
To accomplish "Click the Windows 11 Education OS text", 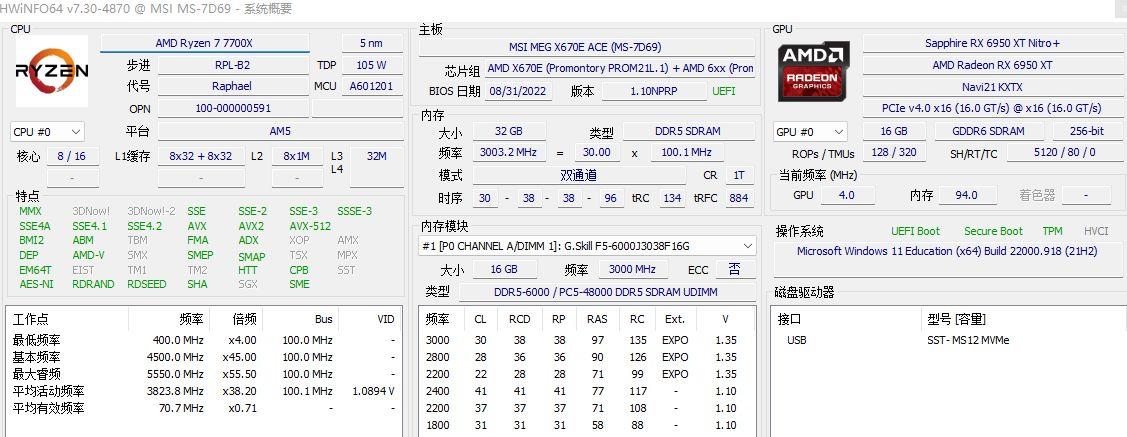I will 946,252.
